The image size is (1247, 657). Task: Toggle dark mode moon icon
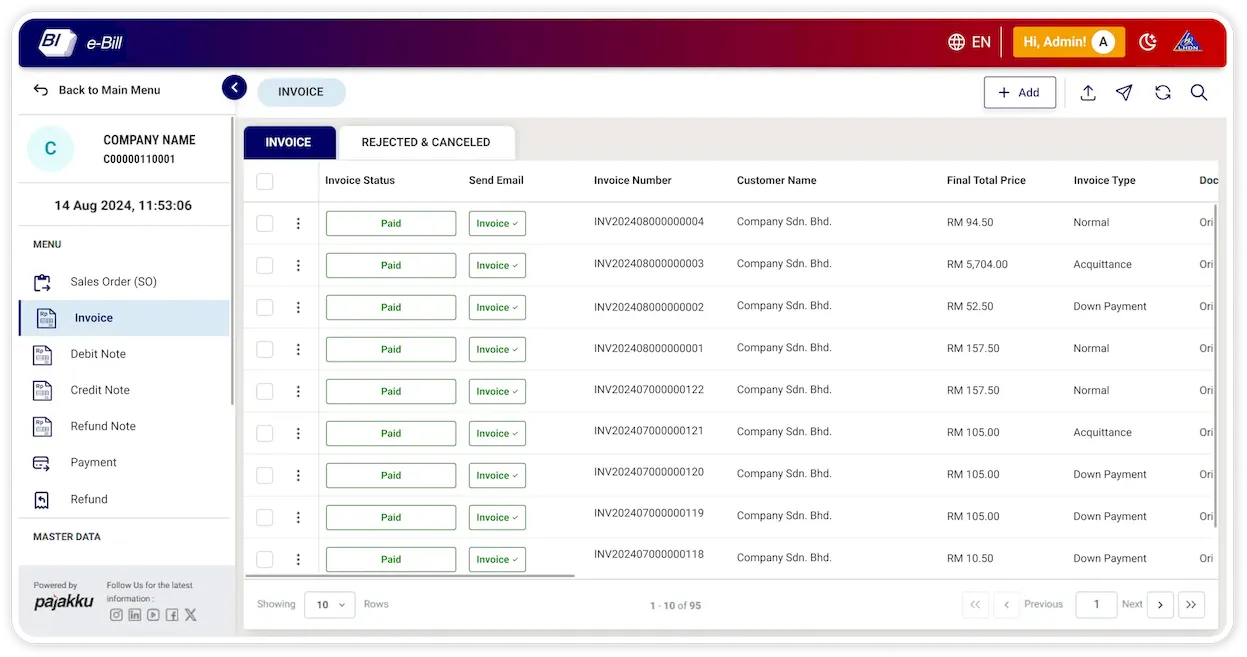[1148, 42]
